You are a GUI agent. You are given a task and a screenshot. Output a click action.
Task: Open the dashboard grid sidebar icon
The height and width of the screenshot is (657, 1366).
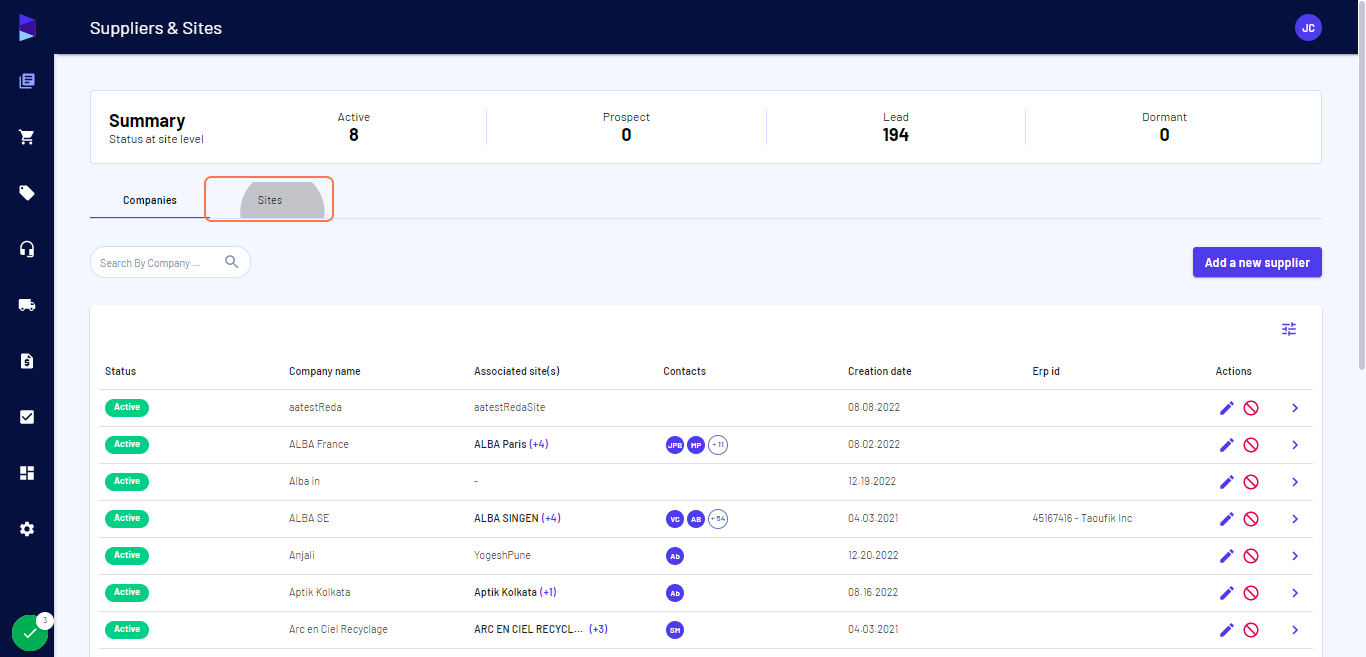[x=27, y=473]
